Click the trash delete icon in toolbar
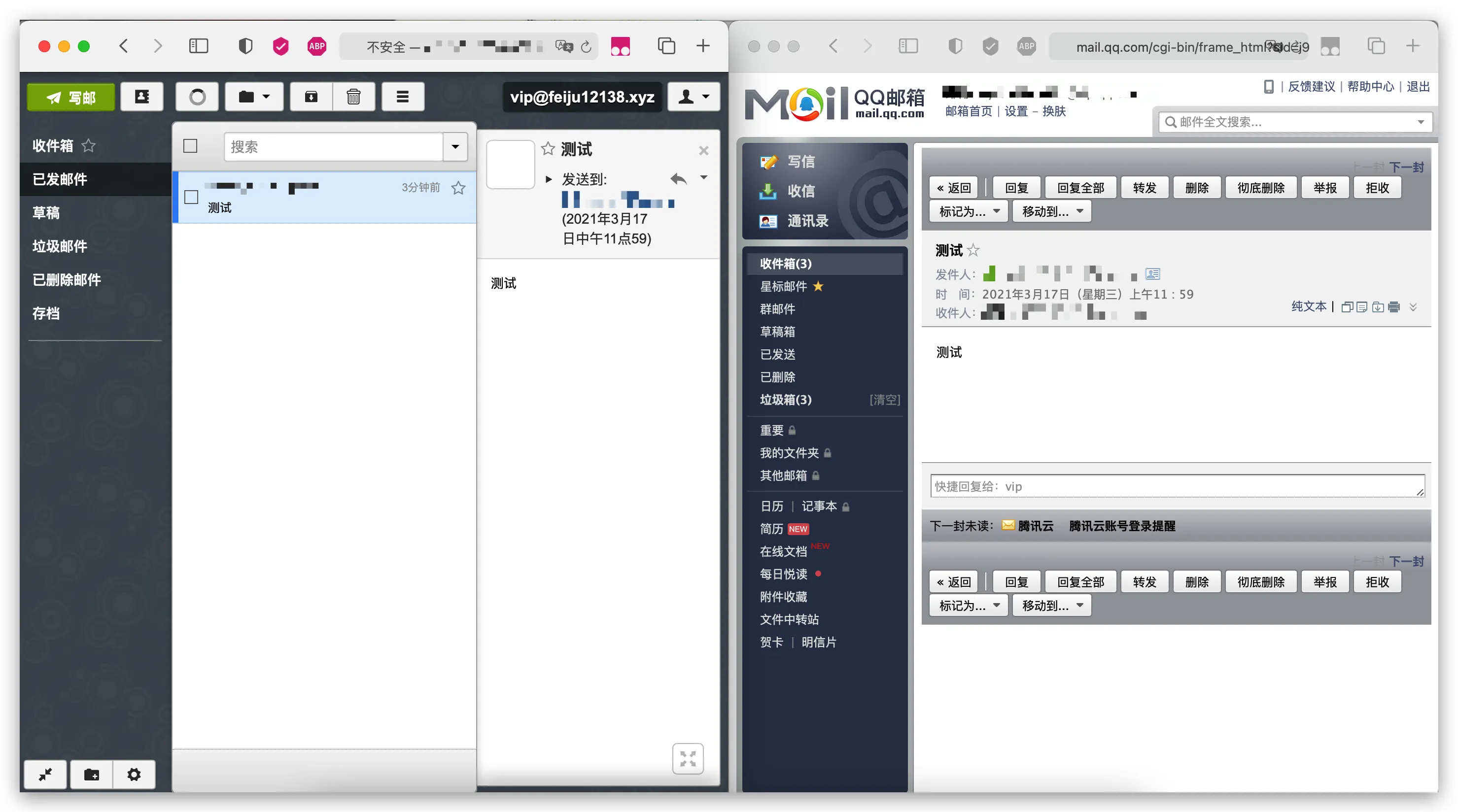Viewport: 1458px width, 812px height. pos(354,97)
